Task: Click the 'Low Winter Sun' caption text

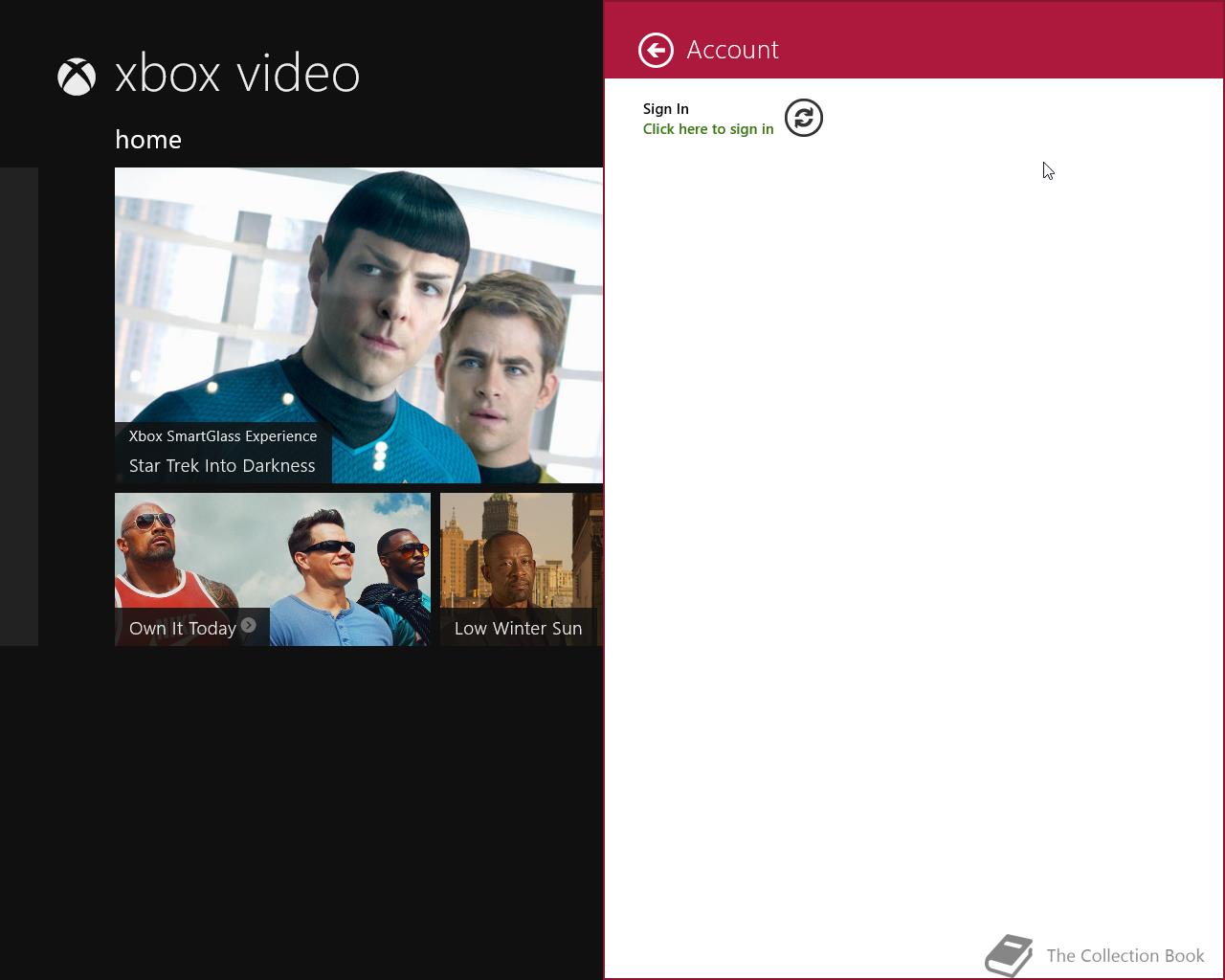Action: coord(518,629)
